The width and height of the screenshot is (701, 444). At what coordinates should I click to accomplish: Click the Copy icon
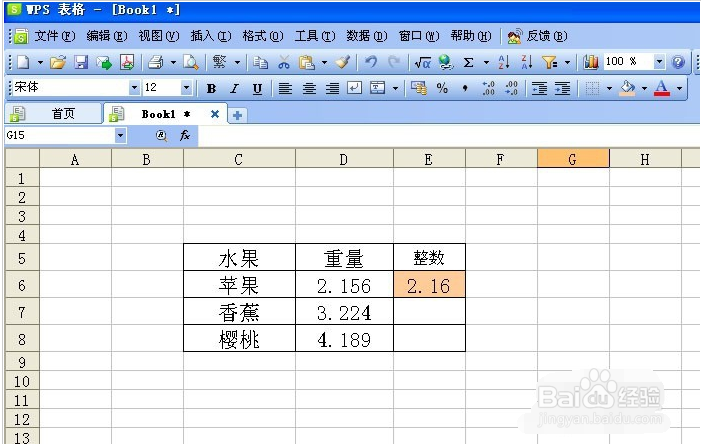[260, 62]
